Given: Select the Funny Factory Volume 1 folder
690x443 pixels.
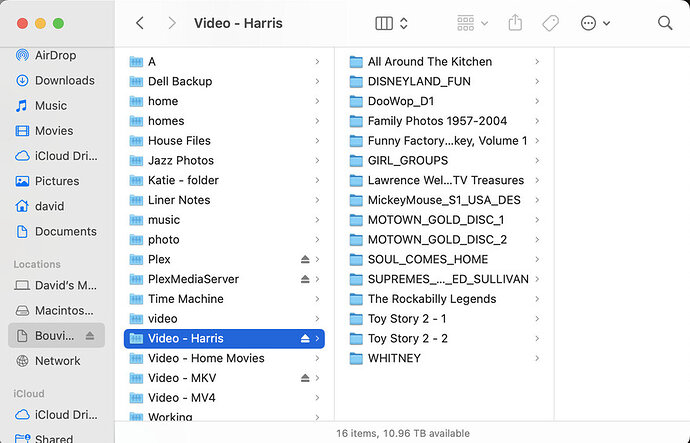Looking at the screenshot, I should pyautogui.click(x=444, y=141).
